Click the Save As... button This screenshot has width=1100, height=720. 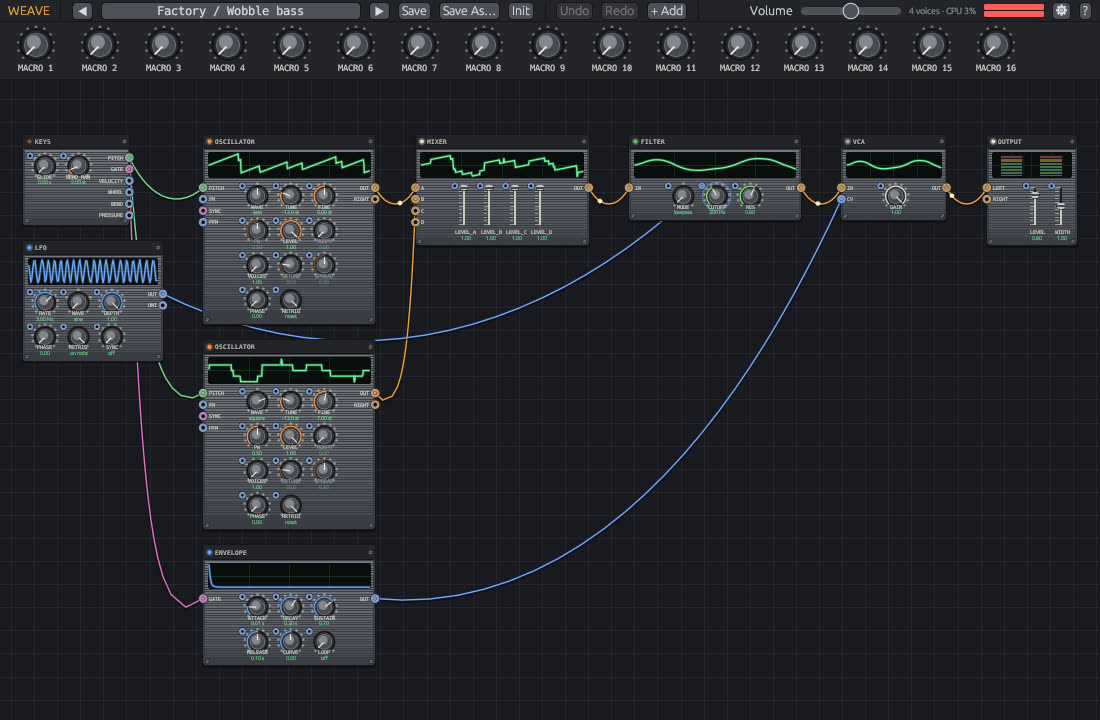click(469, 11)
